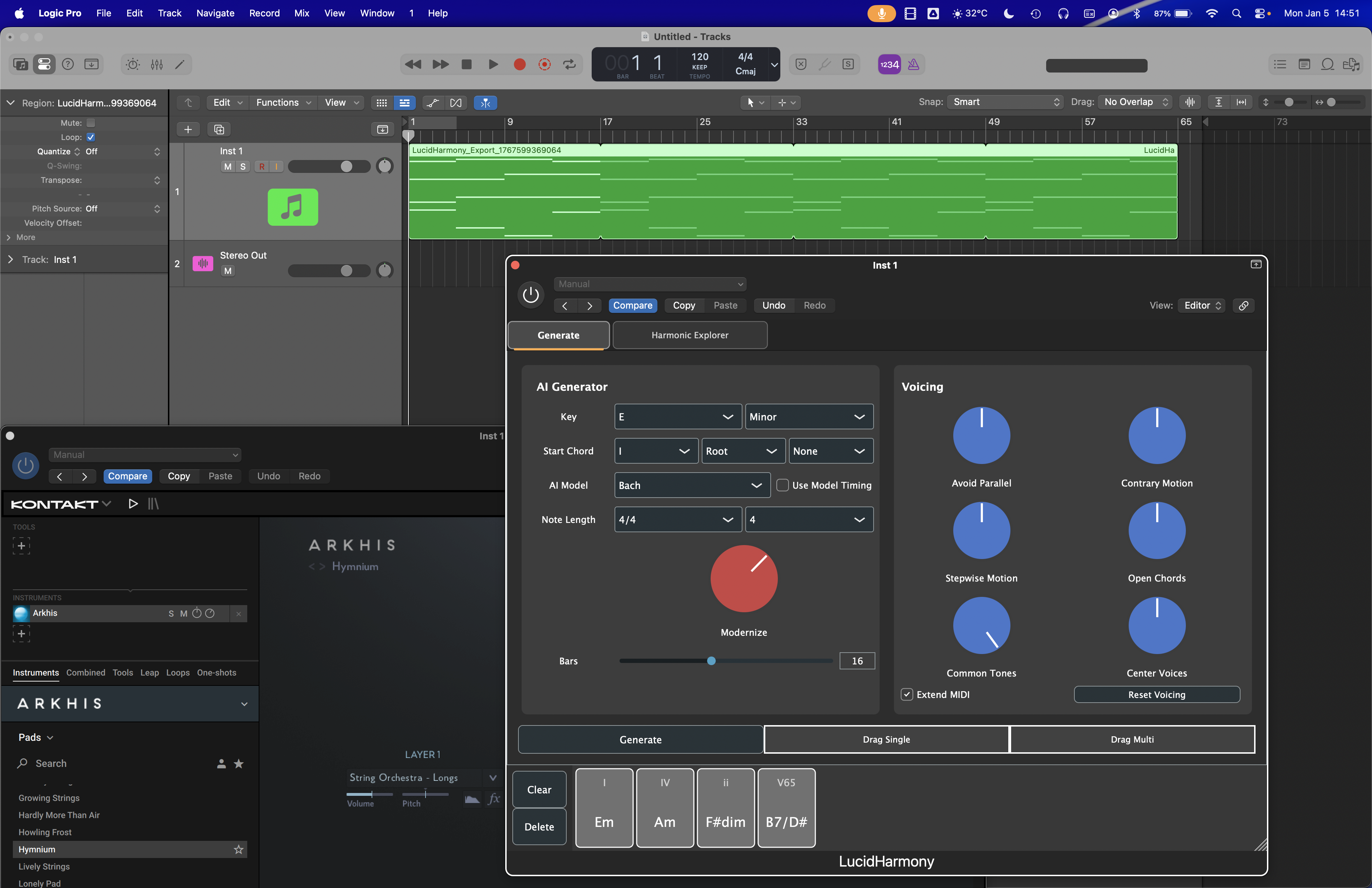This screenshot has width=1372, height=888.
Task: Open the Mix menu in menu bar
Action: [302, 13]
